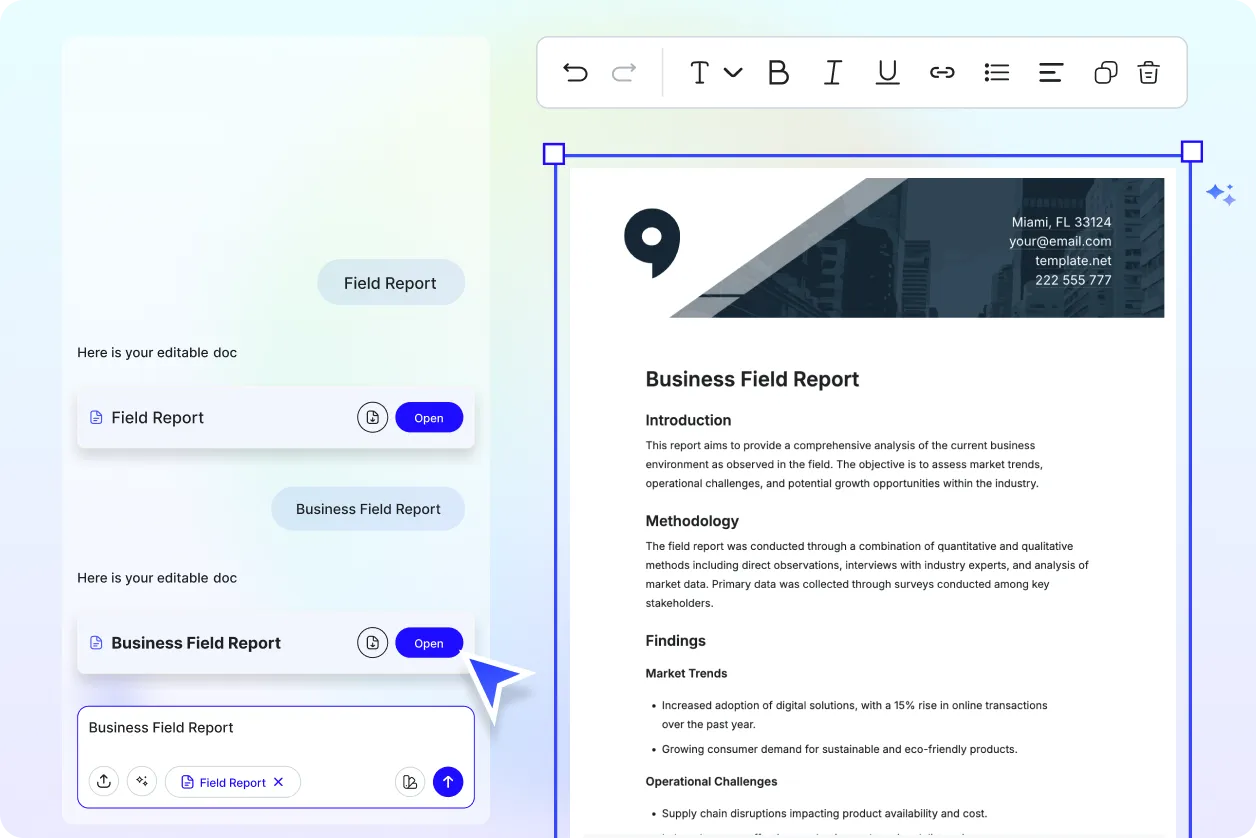Download the Field Report document
This screenshot has height=838, width=1256.
click(x=372, y=417)
